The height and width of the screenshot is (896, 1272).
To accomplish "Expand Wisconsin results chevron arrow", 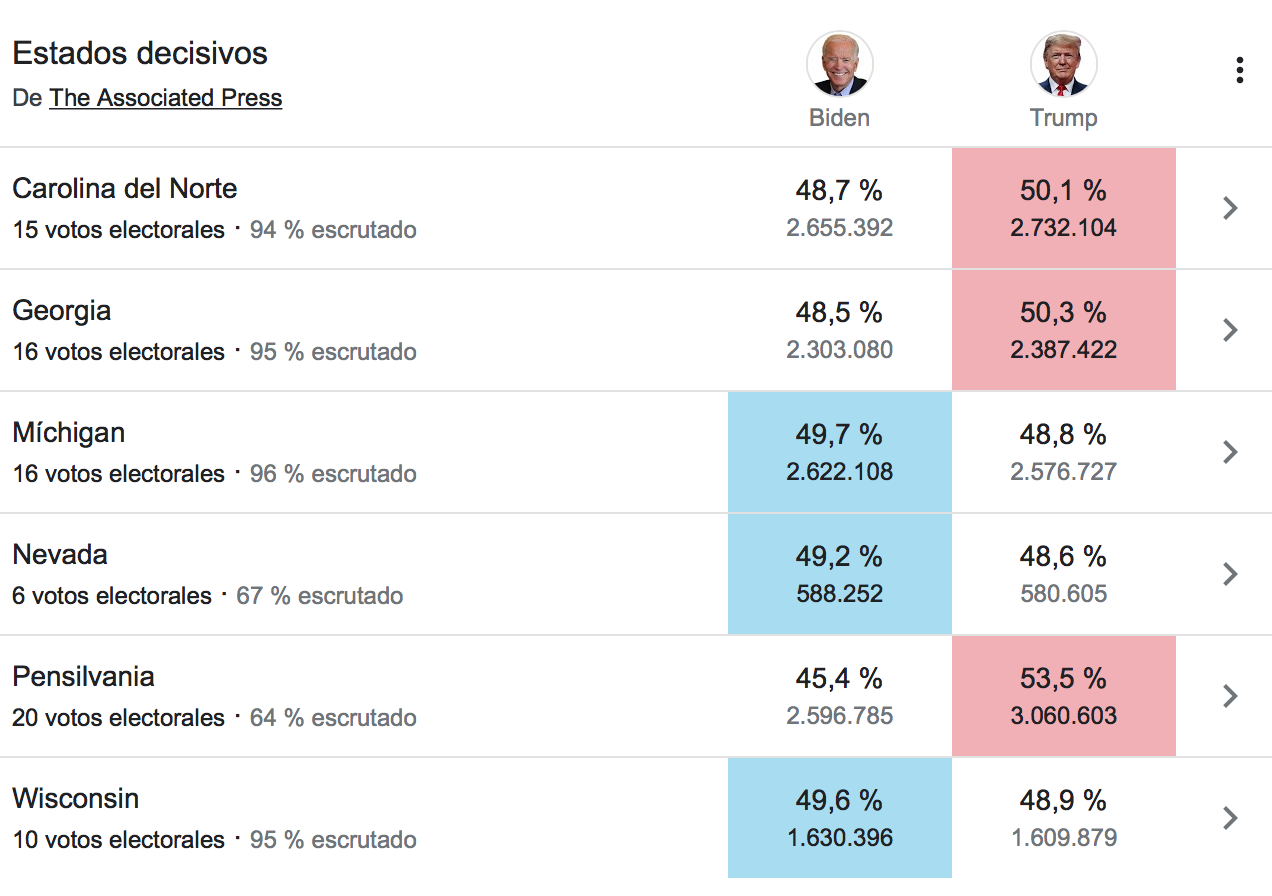I will 1231,818.
